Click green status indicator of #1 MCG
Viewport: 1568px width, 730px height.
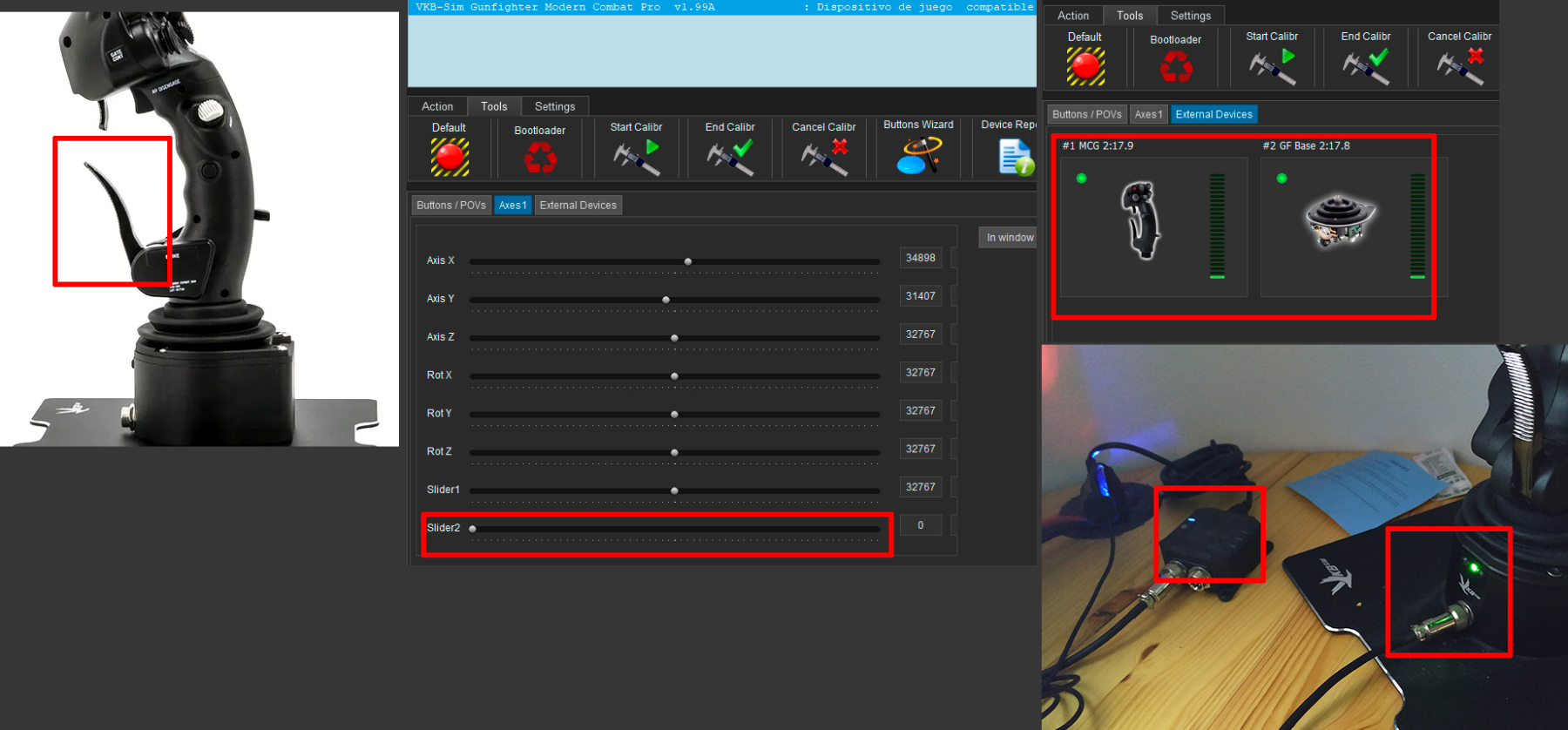coord(1081,179)
